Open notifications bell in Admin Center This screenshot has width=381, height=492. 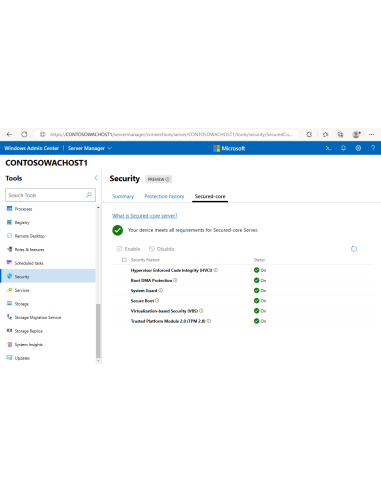[343, 148]
